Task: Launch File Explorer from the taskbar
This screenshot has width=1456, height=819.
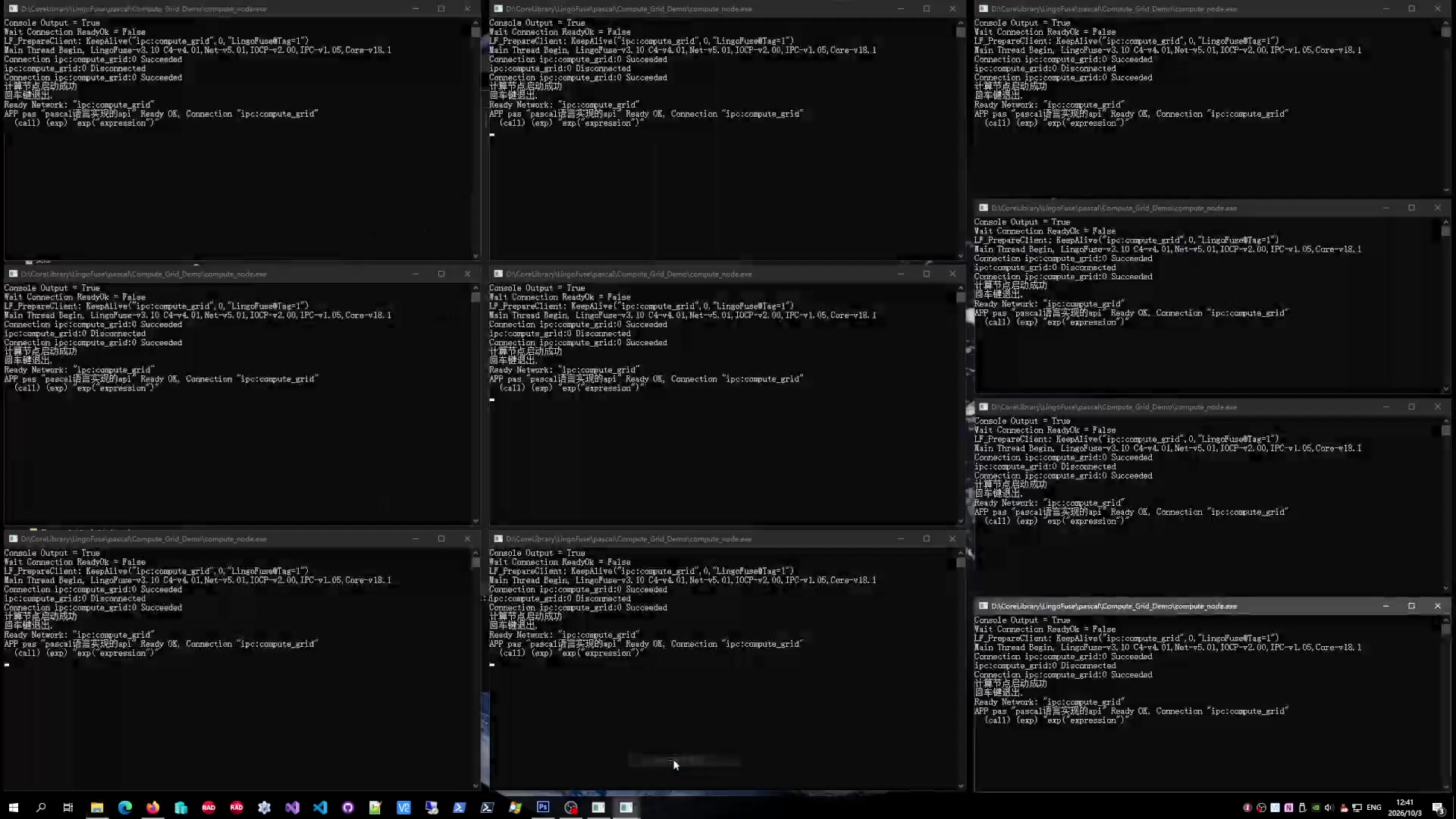Action: point(97,808)
